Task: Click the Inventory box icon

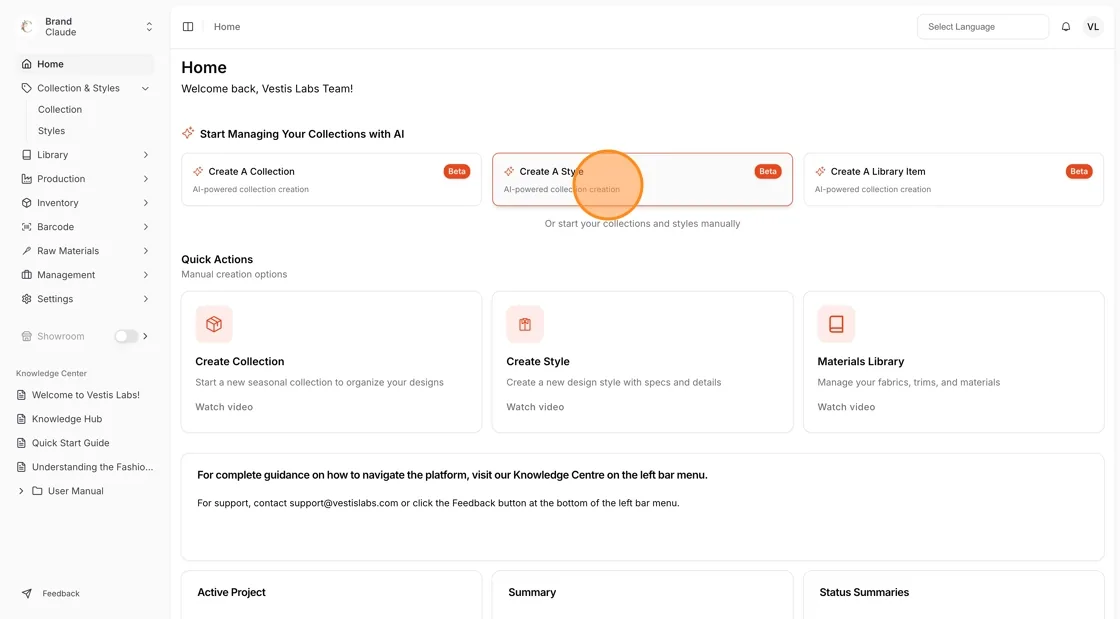Action: pyautogui.click(x=26, y=203)
